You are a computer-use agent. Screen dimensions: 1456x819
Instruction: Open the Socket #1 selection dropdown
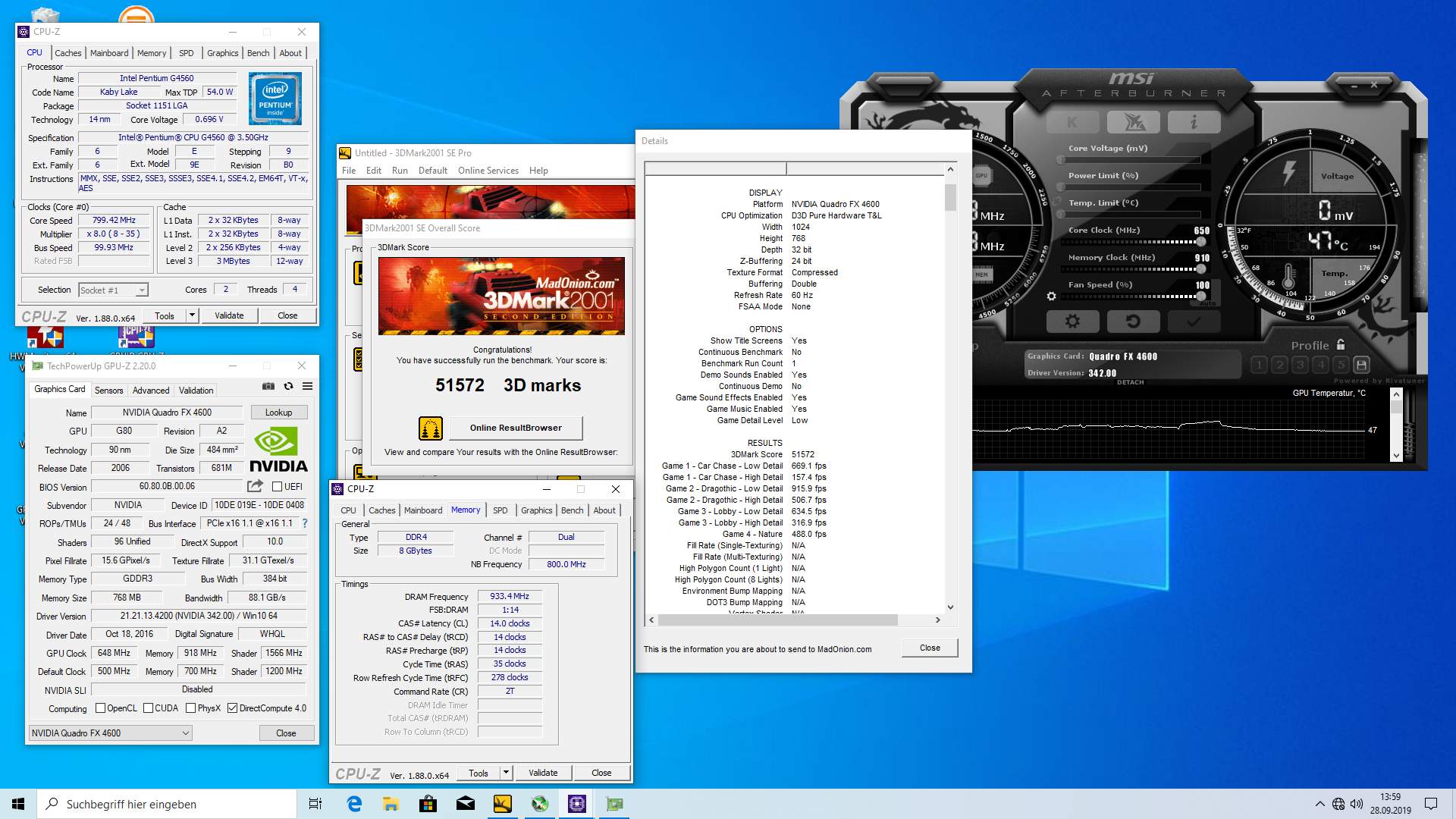(114, 290)
